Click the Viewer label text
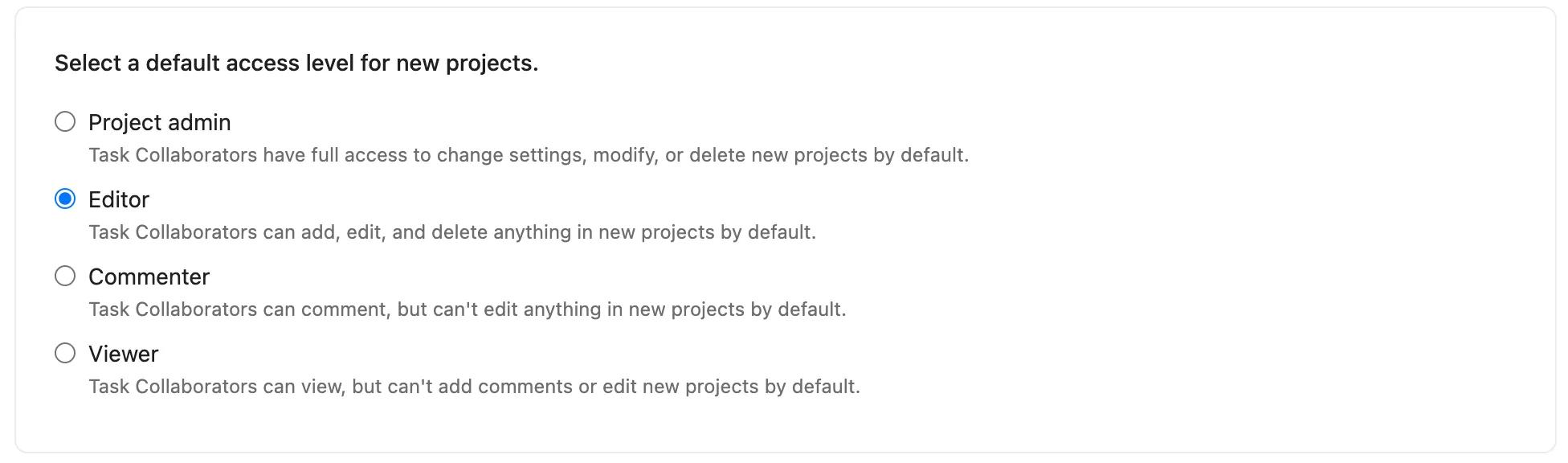 pyautogui.click(x=124, y=354)
